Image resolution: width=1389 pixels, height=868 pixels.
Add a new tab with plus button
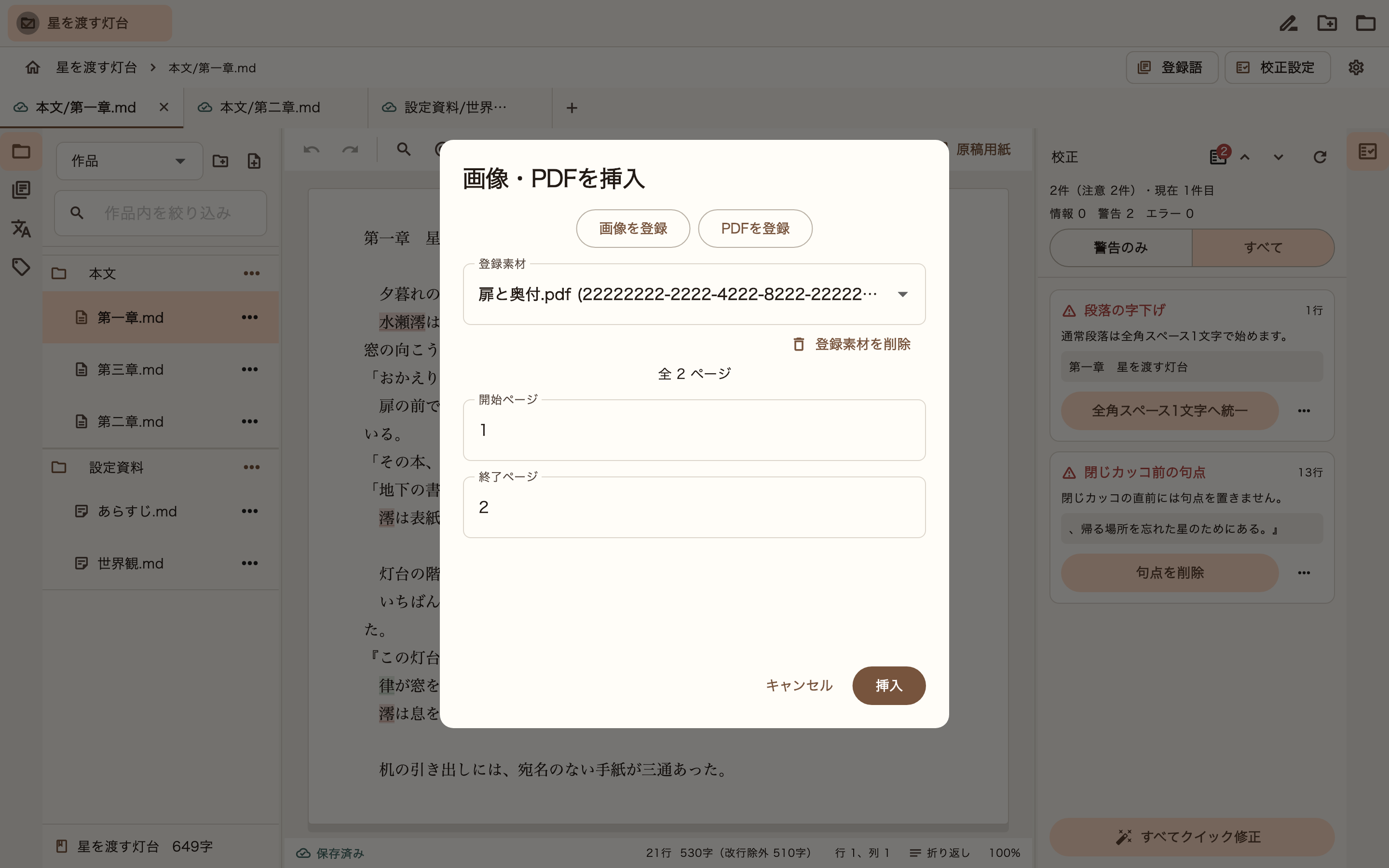point(572,108)
